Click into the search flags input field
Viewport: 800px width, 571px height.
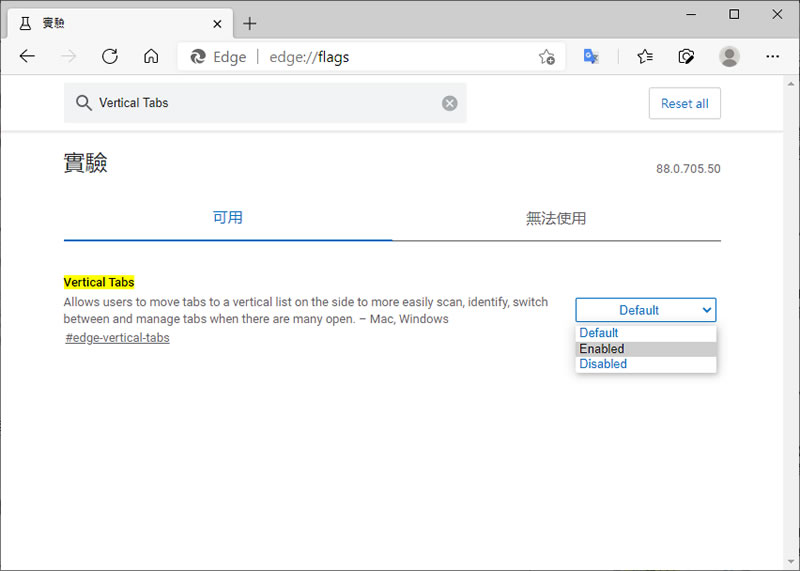point(265,103)
